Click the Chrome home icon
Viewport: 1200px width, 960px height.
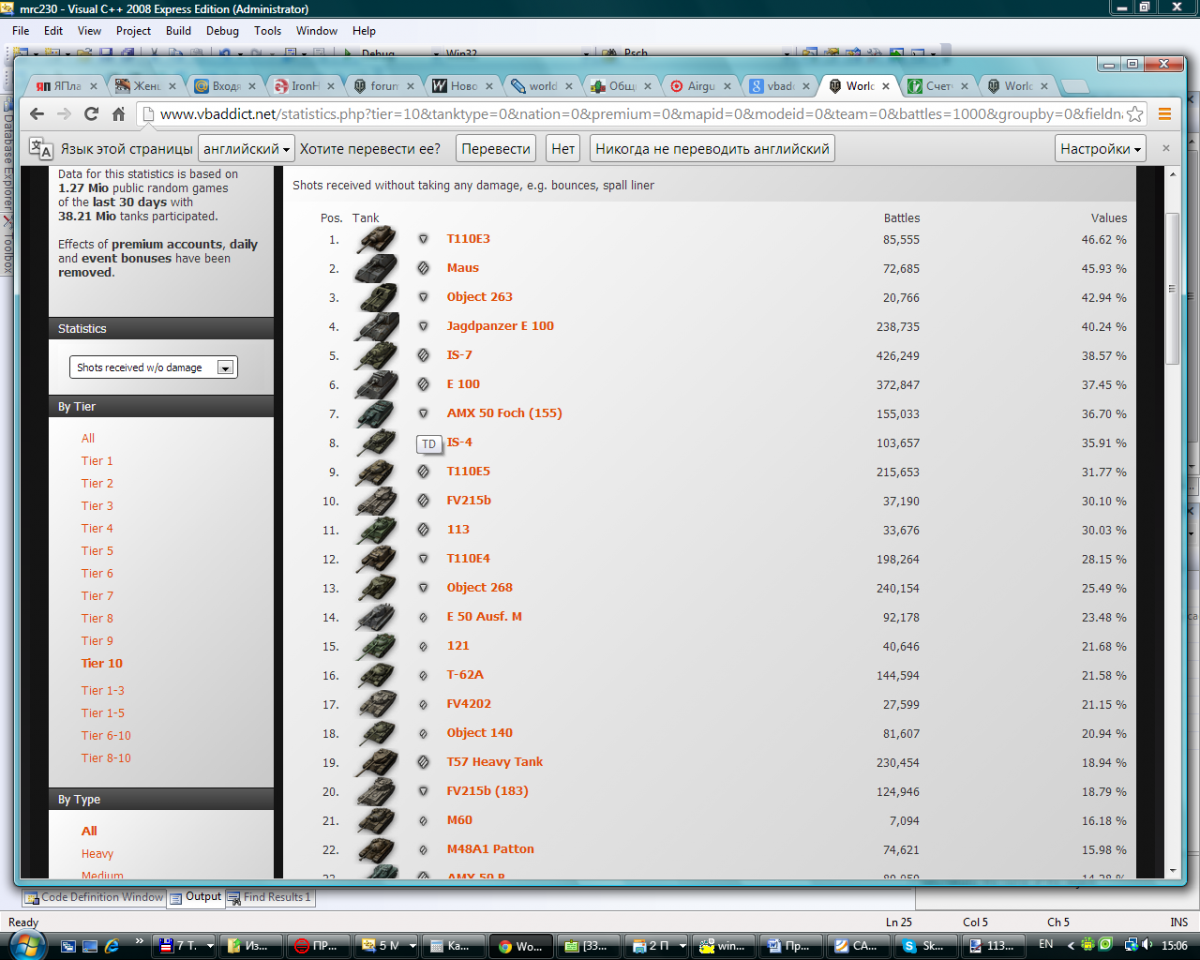click(118, 114)
